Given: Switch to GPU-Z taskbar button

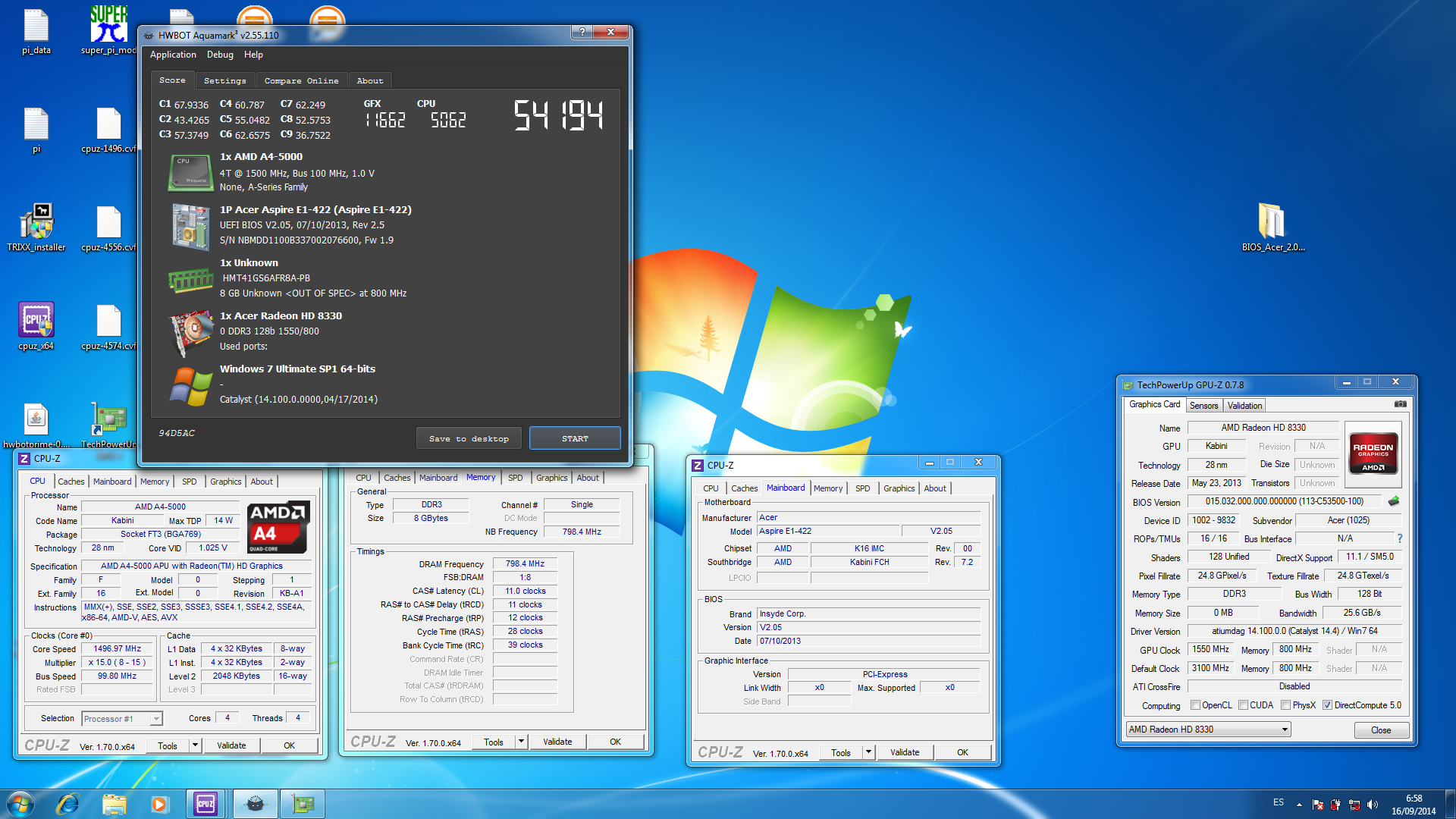Looking at the screenshot, I should pyautogui.click(x=303, y=804).
